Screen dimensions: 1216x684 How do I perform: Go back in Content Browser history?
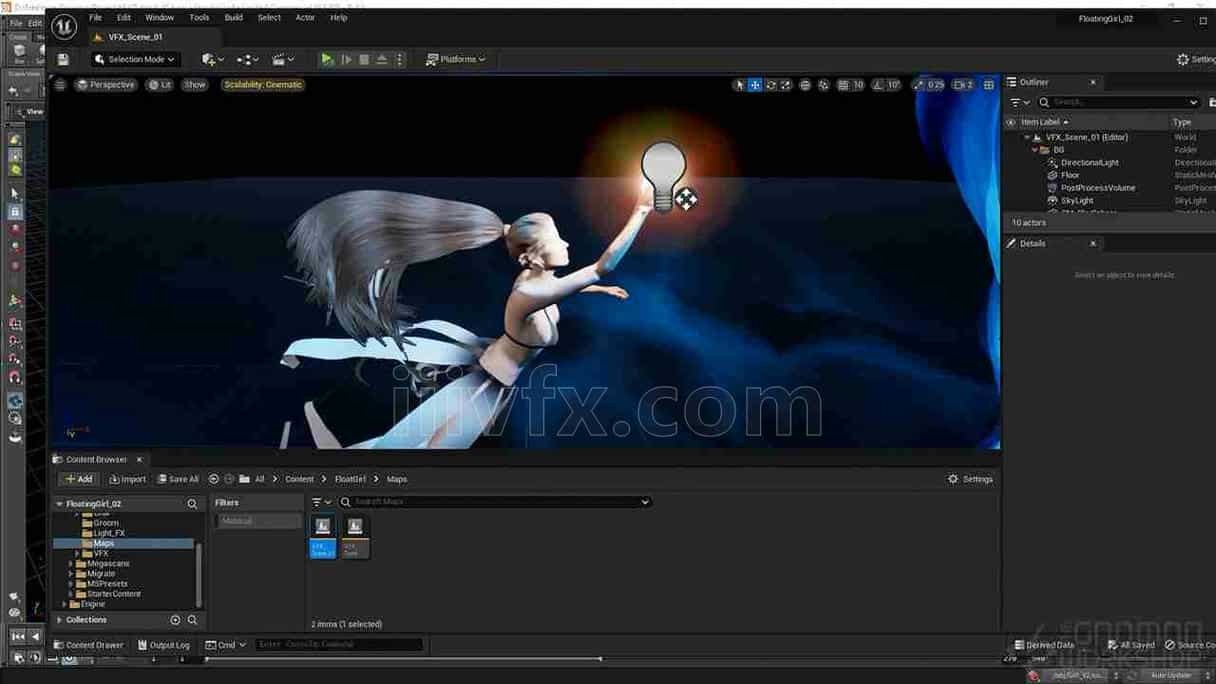[x=213, y=479]
